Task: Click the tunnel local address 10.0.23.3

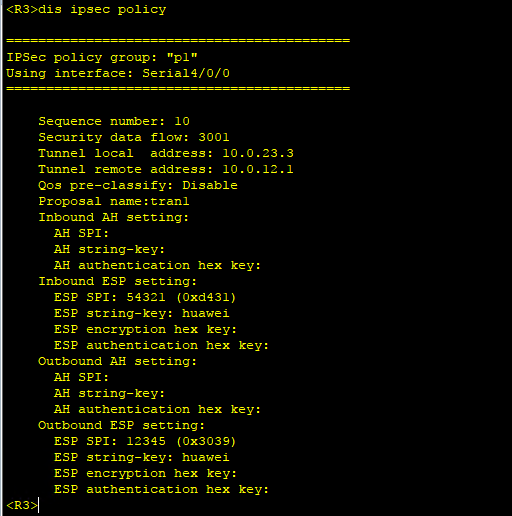Action: (258, 153)
